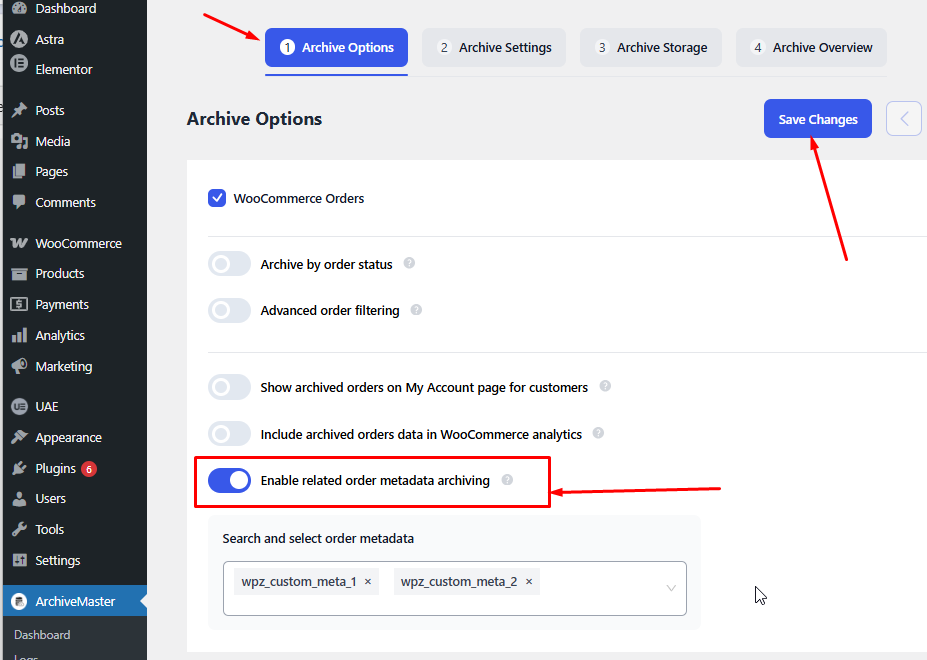Open the Archive Settings tab
Screen dimensions: 927x660
494,47
